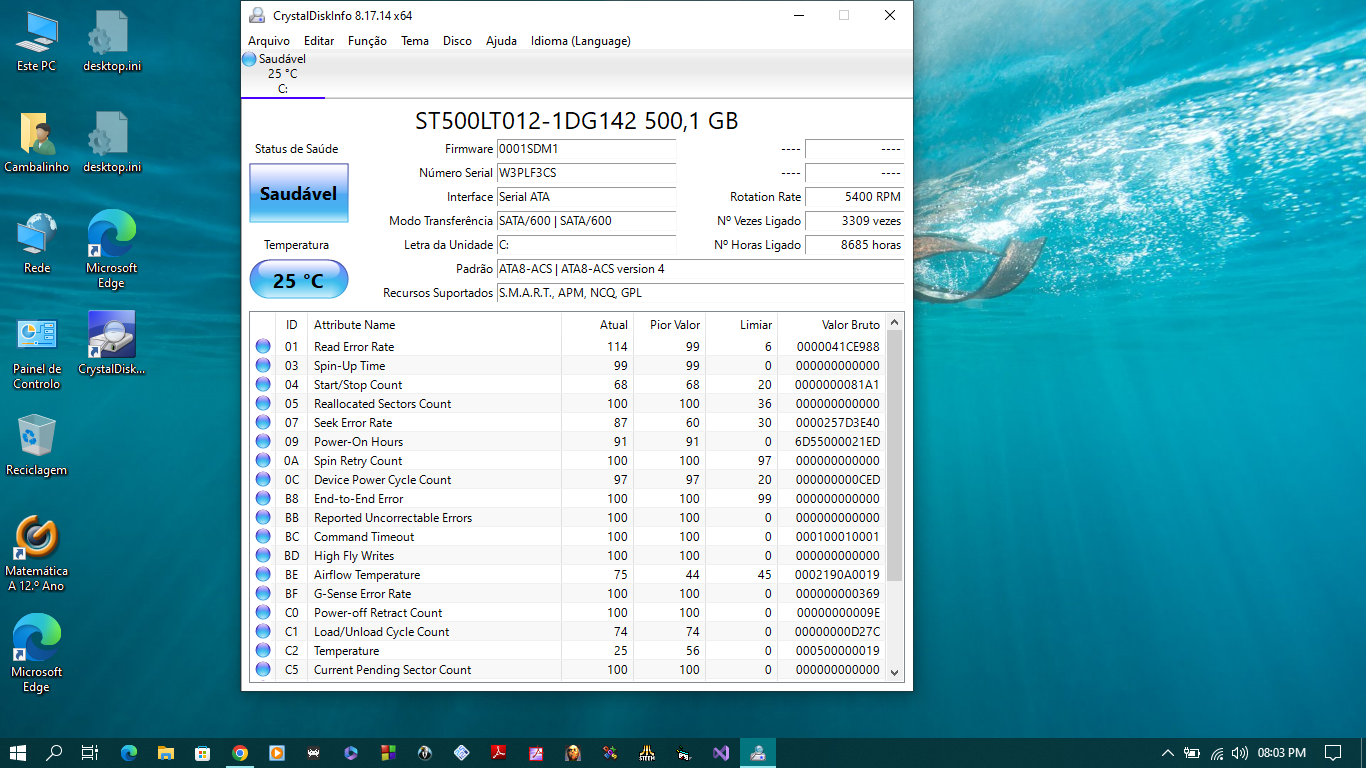
Task: Click the Limiar column header
Action: pyautogui.click(x=742, y=325)
